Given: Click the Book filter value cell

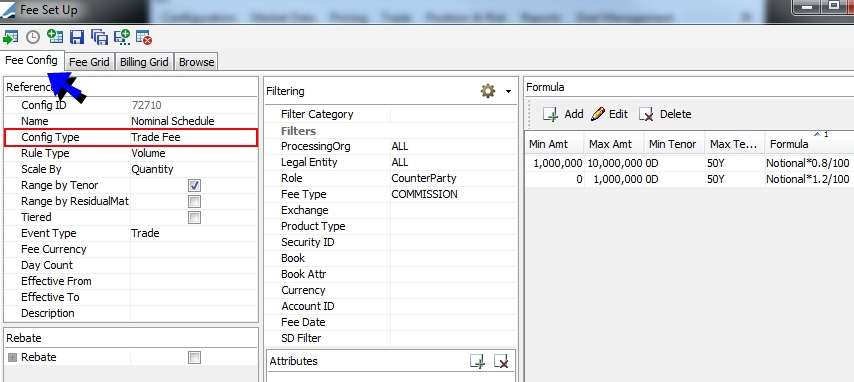Looking at the screenshot, I should 453,258.
